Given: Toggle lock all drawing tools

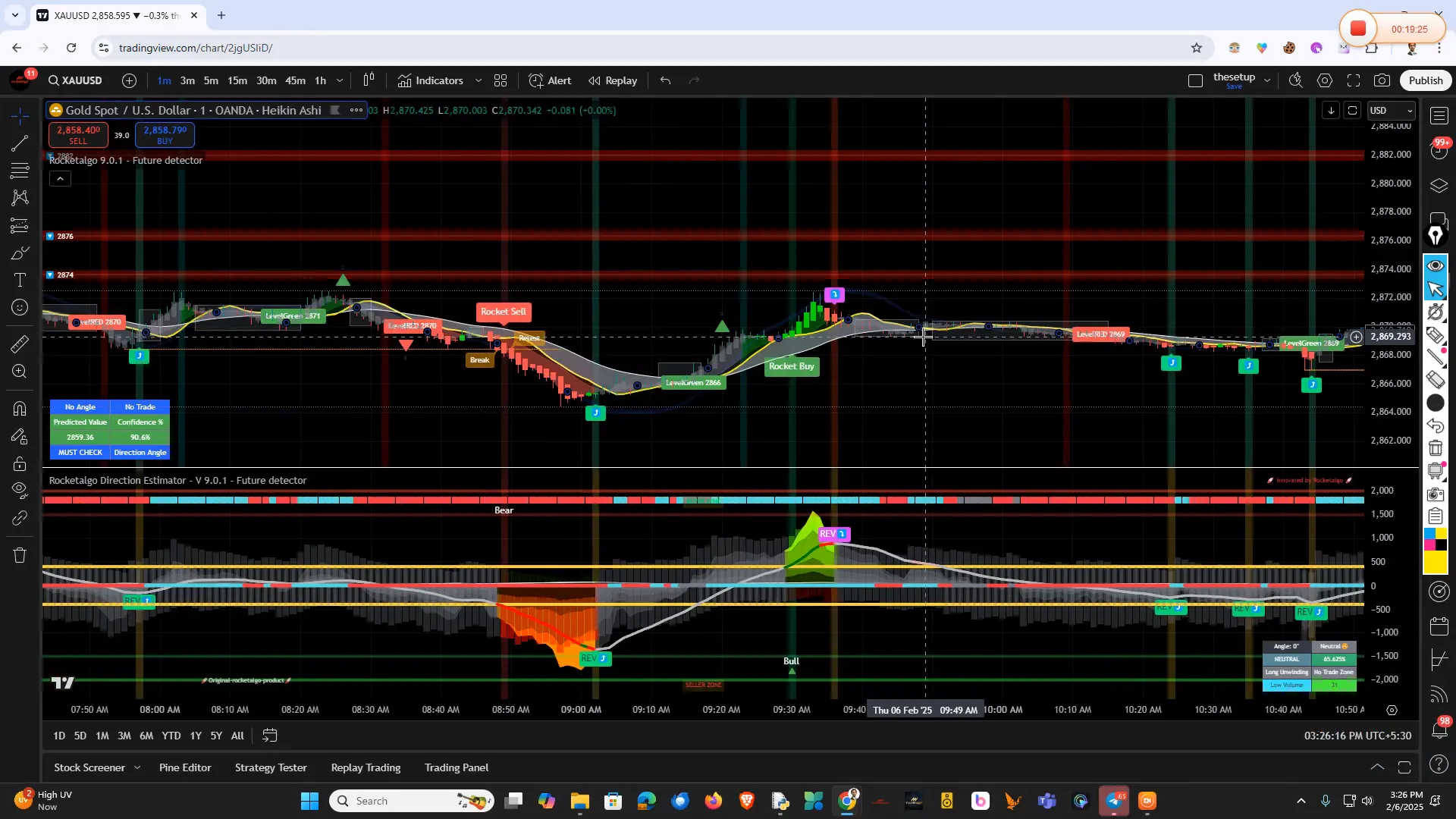Looking at the screenshot, I should (20, 464).
